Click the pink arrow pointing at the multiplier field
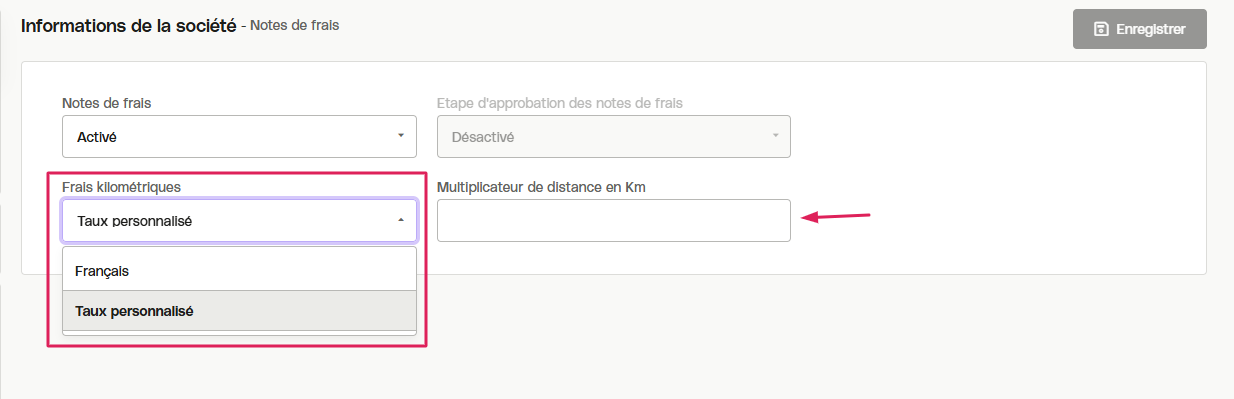This screenshot has width=1234, height=399. (838, 217)
